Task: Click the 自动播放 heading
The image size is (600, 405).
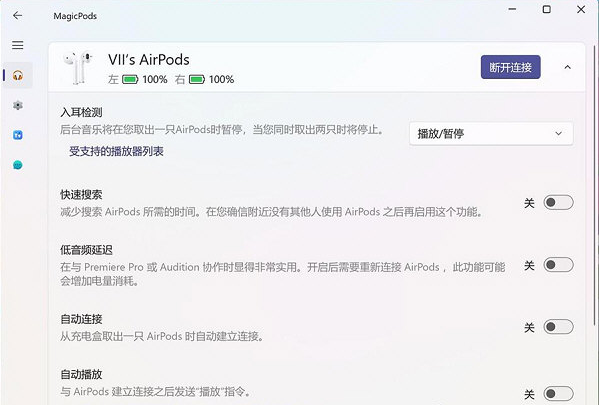Action: [81, 374]
